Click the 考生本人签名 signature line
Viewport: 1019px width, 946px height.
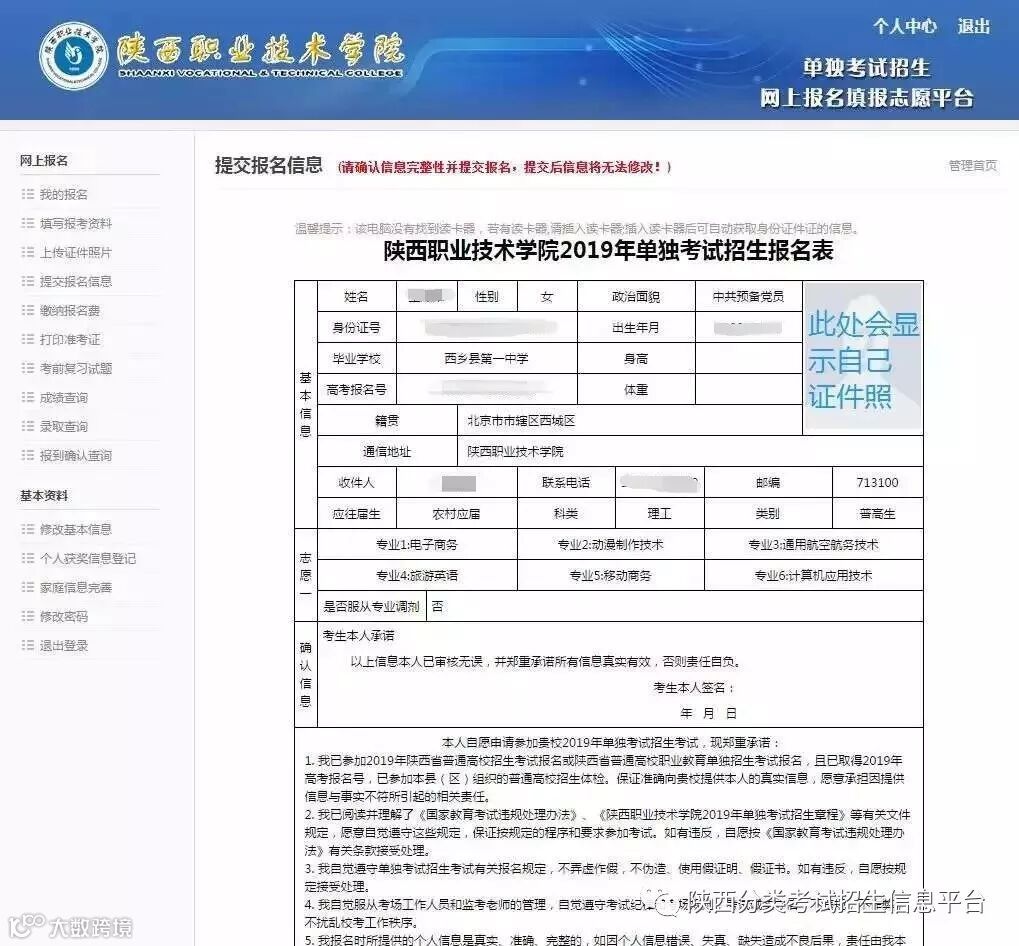(693, 688)
